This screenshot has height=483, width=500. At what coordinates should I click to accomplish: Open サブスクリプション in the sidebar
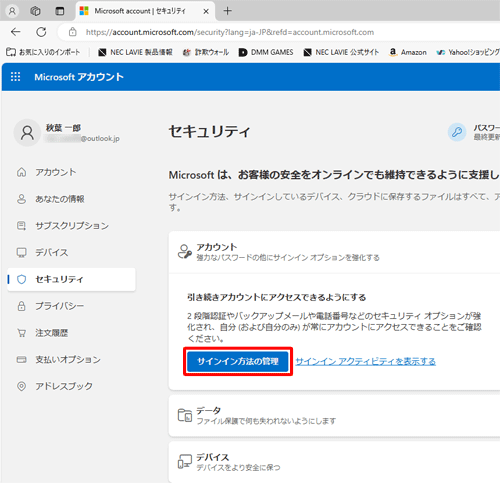point(71,226)
